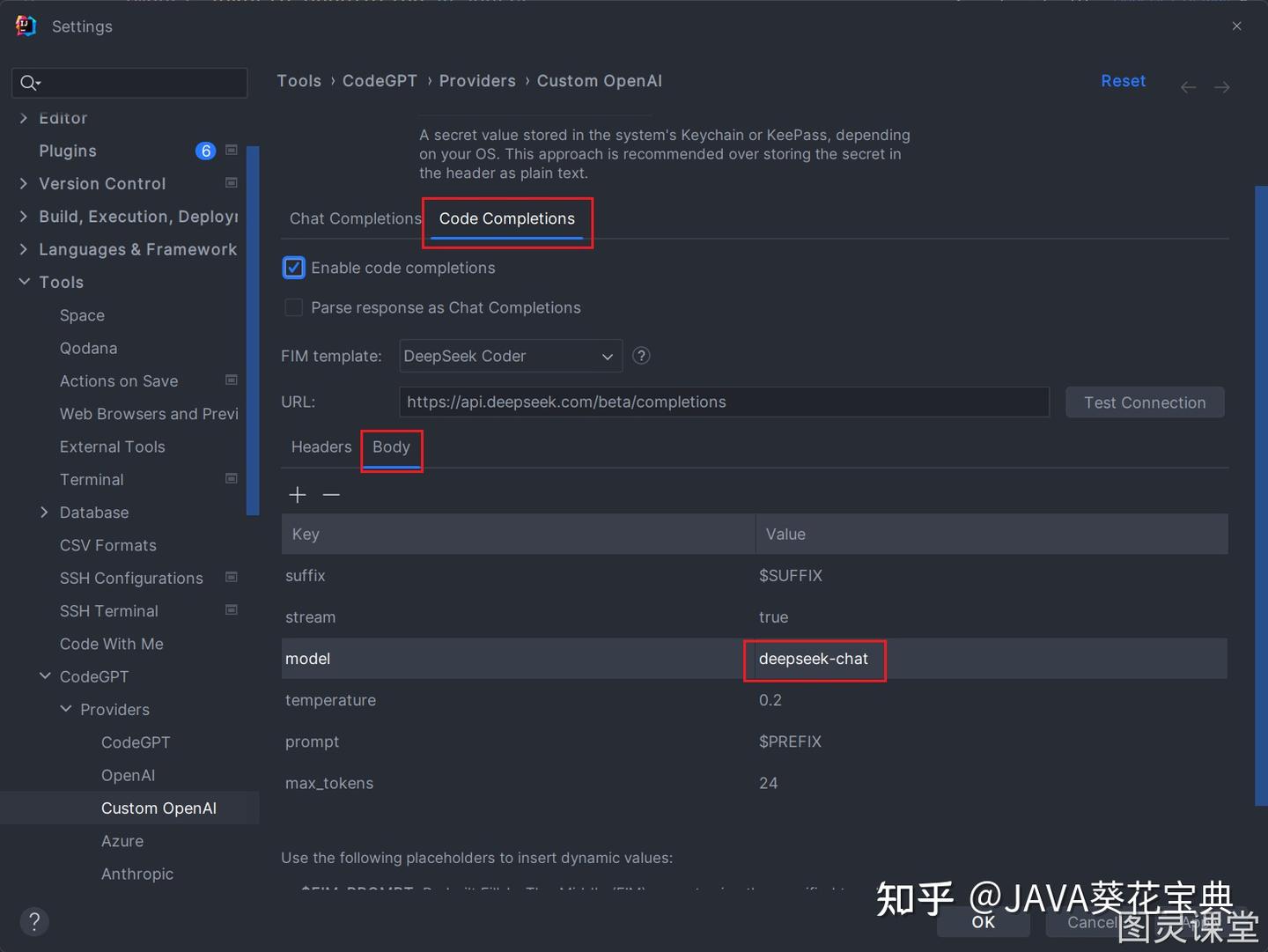Click the magnifier icon in the settings search field
This screenshot has height=952, width=1268.
(x=29, y=82)
